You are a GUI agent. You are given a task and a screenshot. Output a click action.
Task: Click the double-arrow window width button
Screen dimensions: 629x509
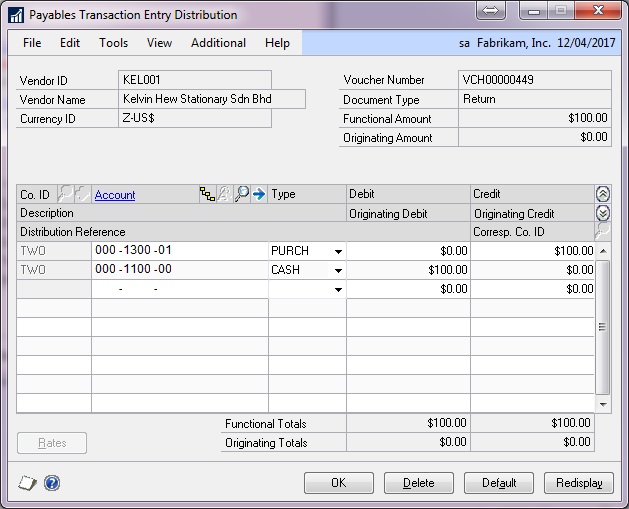point(490,10)
